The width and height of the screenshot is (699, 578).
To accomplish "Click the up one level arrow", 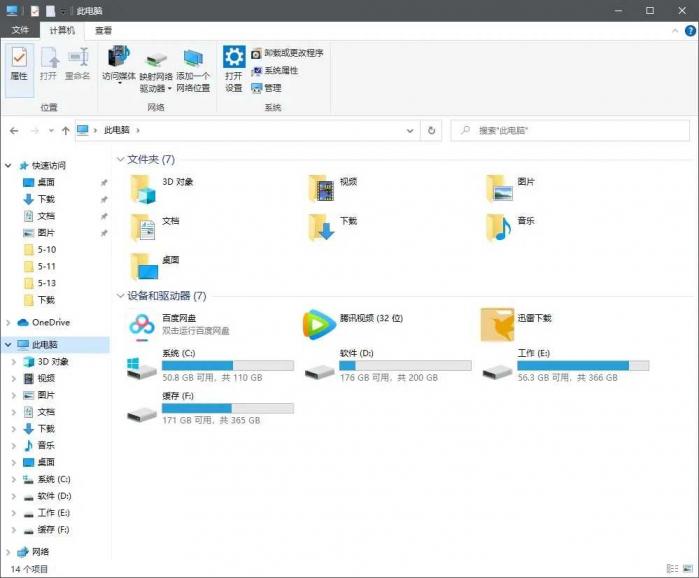I will coord(66,131).
